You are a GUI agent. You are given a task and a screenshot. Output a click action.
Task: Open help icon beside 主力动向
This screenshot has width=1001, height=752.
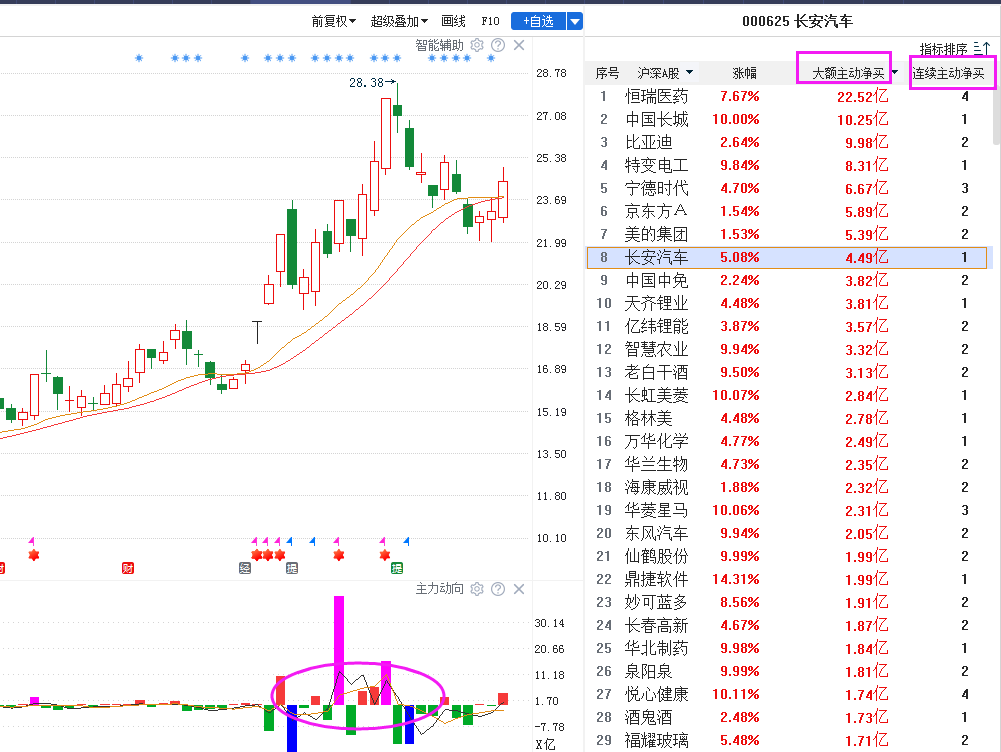pyautogui.click(x=498, y=589)
